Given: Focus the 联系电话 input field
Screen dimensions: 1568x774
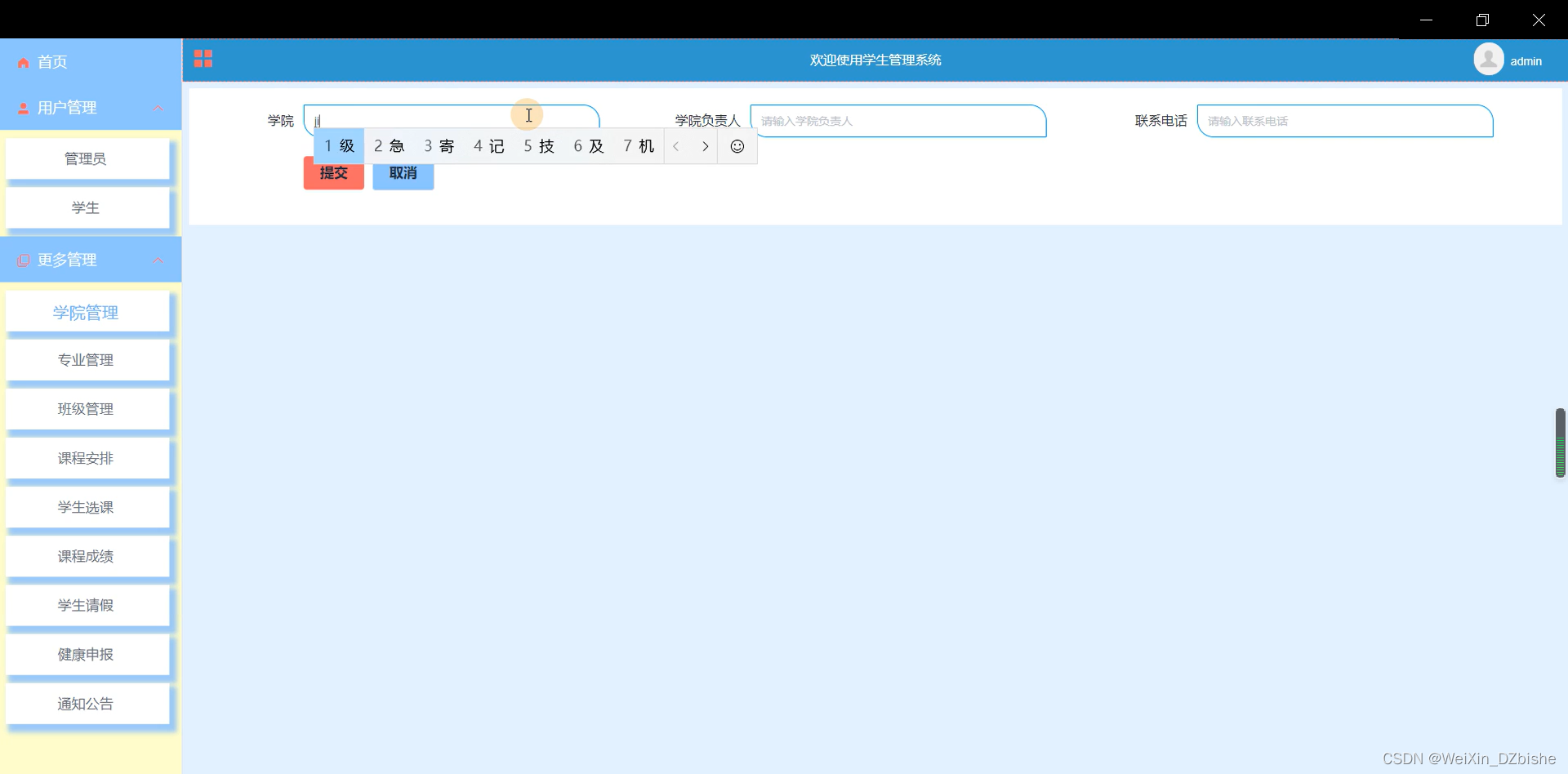Looking at the screenshot, I should pos(1345,121).
